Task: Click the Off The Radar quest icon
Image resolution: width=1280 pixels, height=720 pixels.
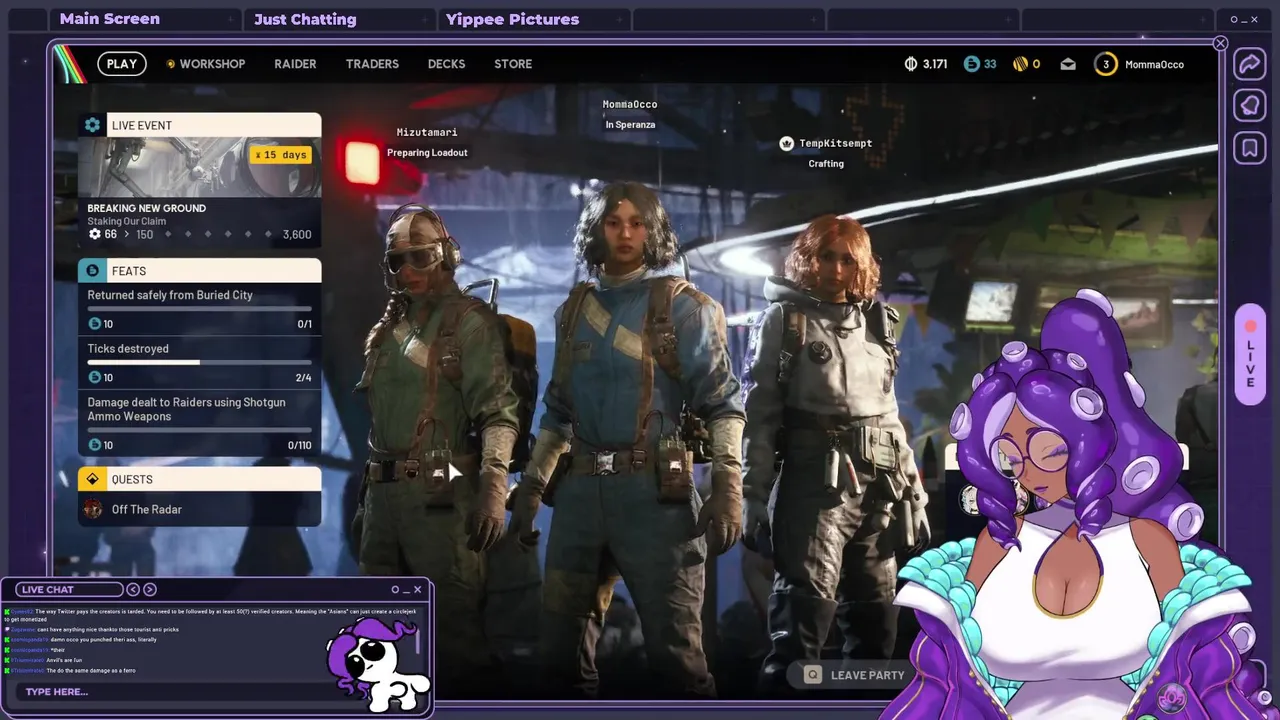Action: click(93, 509)
